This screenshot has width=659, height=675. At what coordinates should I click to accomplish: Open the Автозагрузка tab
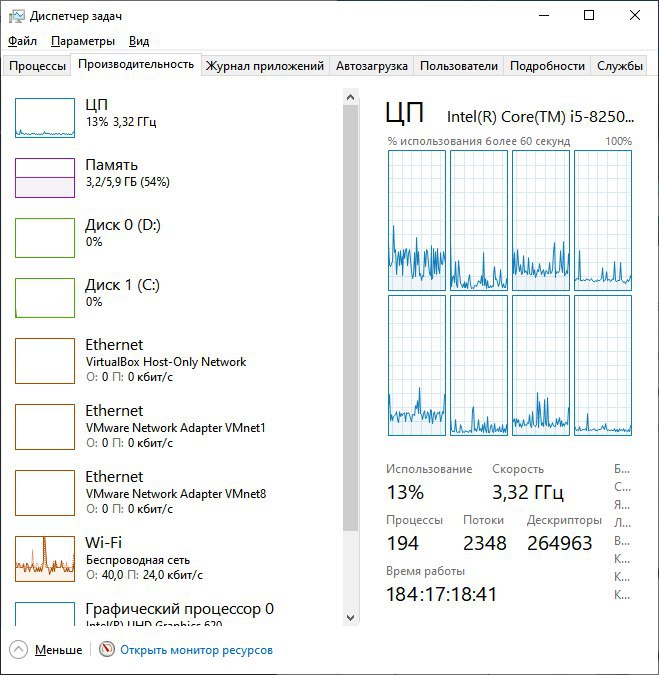pos(371,66)
